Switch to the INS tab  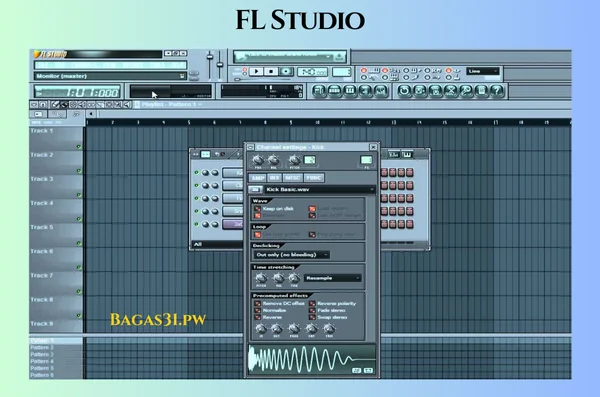coord(274,178)
